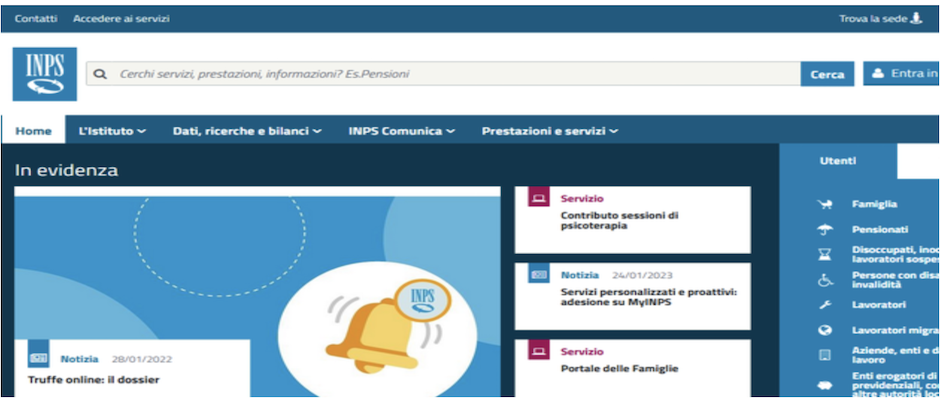The image size is (940, 400).
Task: Click the bell illustration in the featured banner
Action: [x=378, y=327]
